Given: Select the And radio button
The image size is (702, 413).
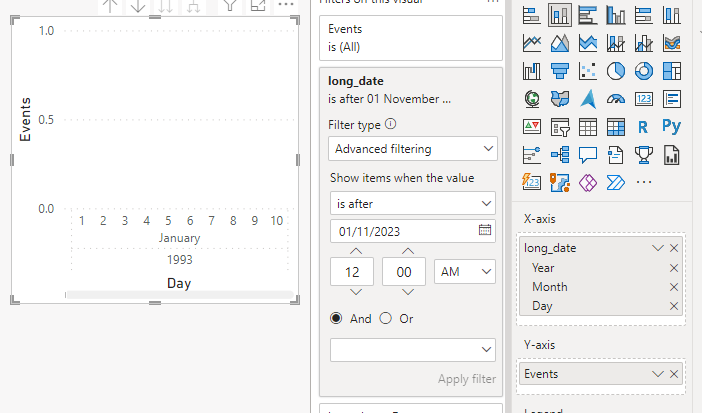Looking at the screenshot, I should [x=336, y=318].
